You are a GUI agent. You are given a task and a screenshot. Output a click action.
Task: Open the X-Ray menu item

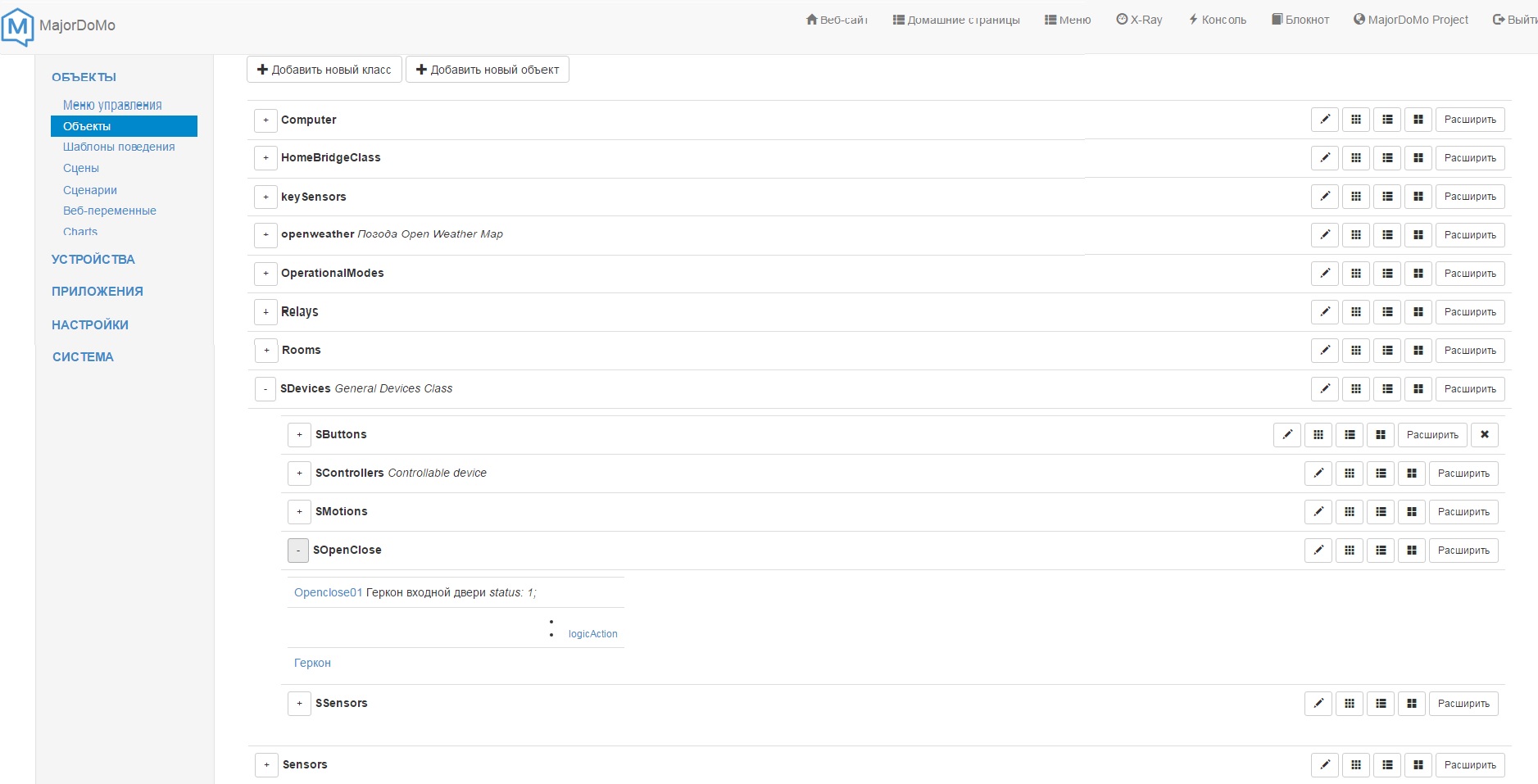click(x=1139, y=20)
